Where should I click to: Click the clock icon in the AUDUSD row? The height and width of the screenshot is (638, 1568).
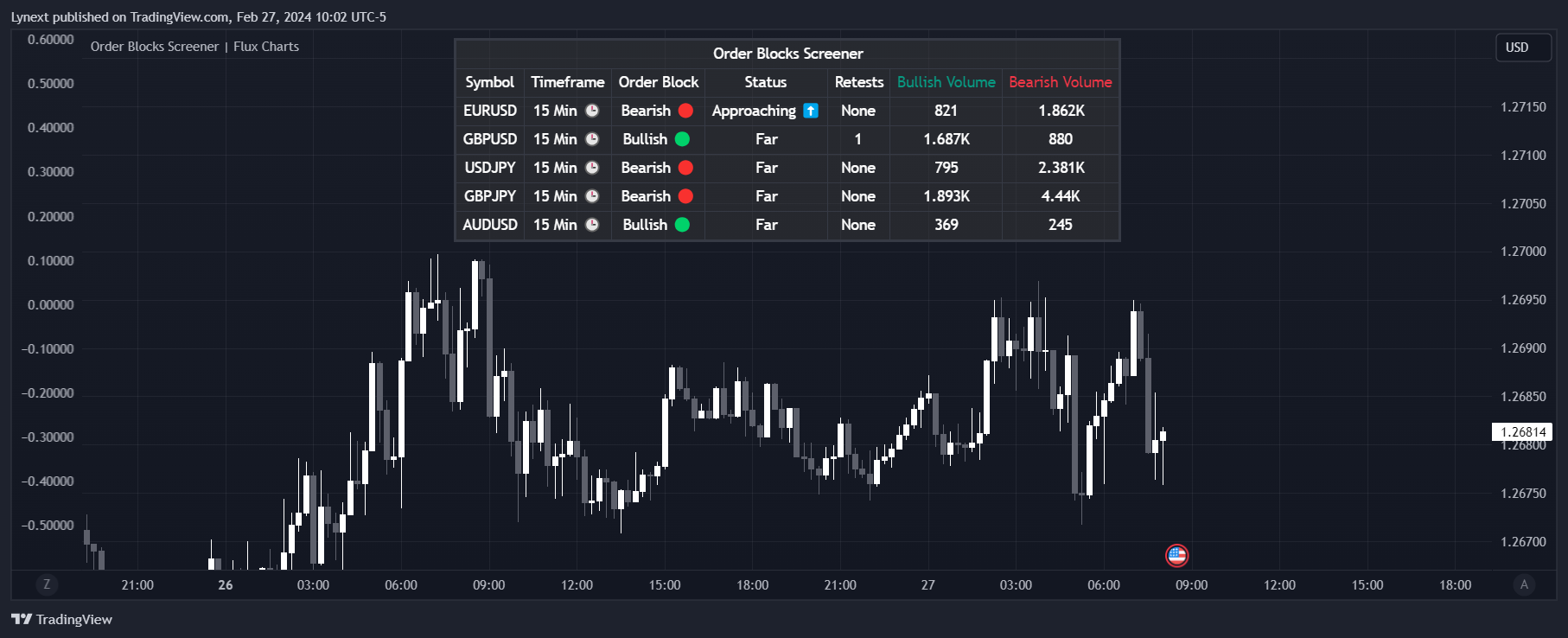click(x=592, y=225)
